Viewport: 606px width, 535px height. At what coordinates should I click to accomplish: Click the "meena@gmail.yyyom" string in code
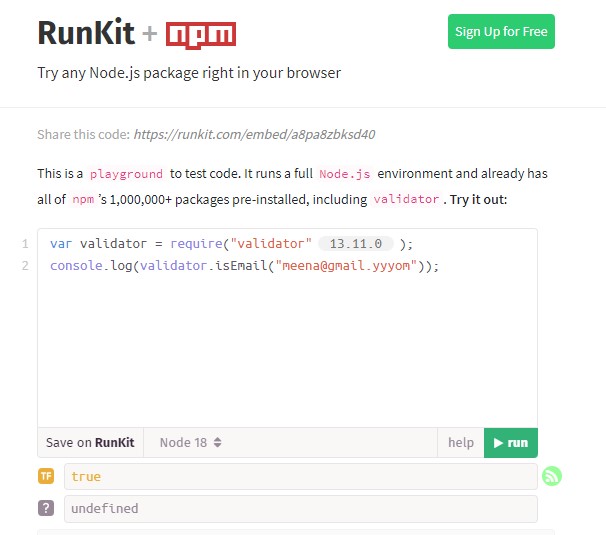point(346,266)
